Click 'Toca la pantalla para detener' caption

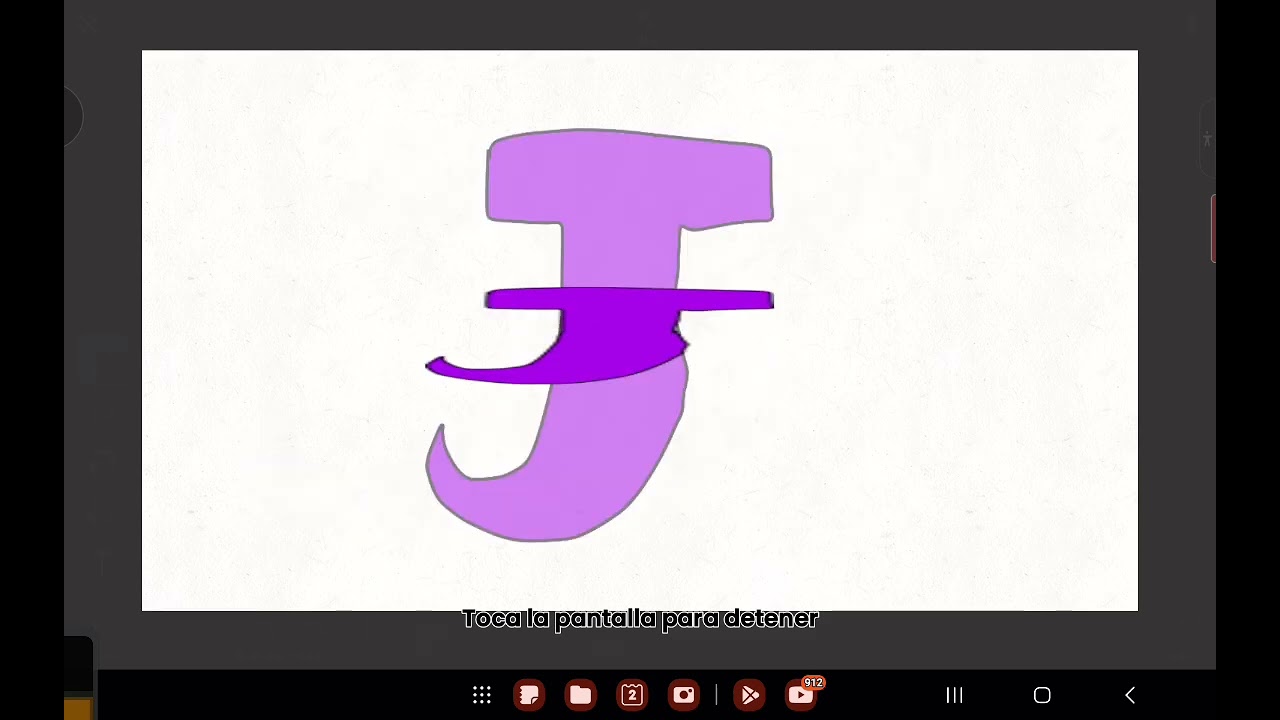tap(640, 619)
